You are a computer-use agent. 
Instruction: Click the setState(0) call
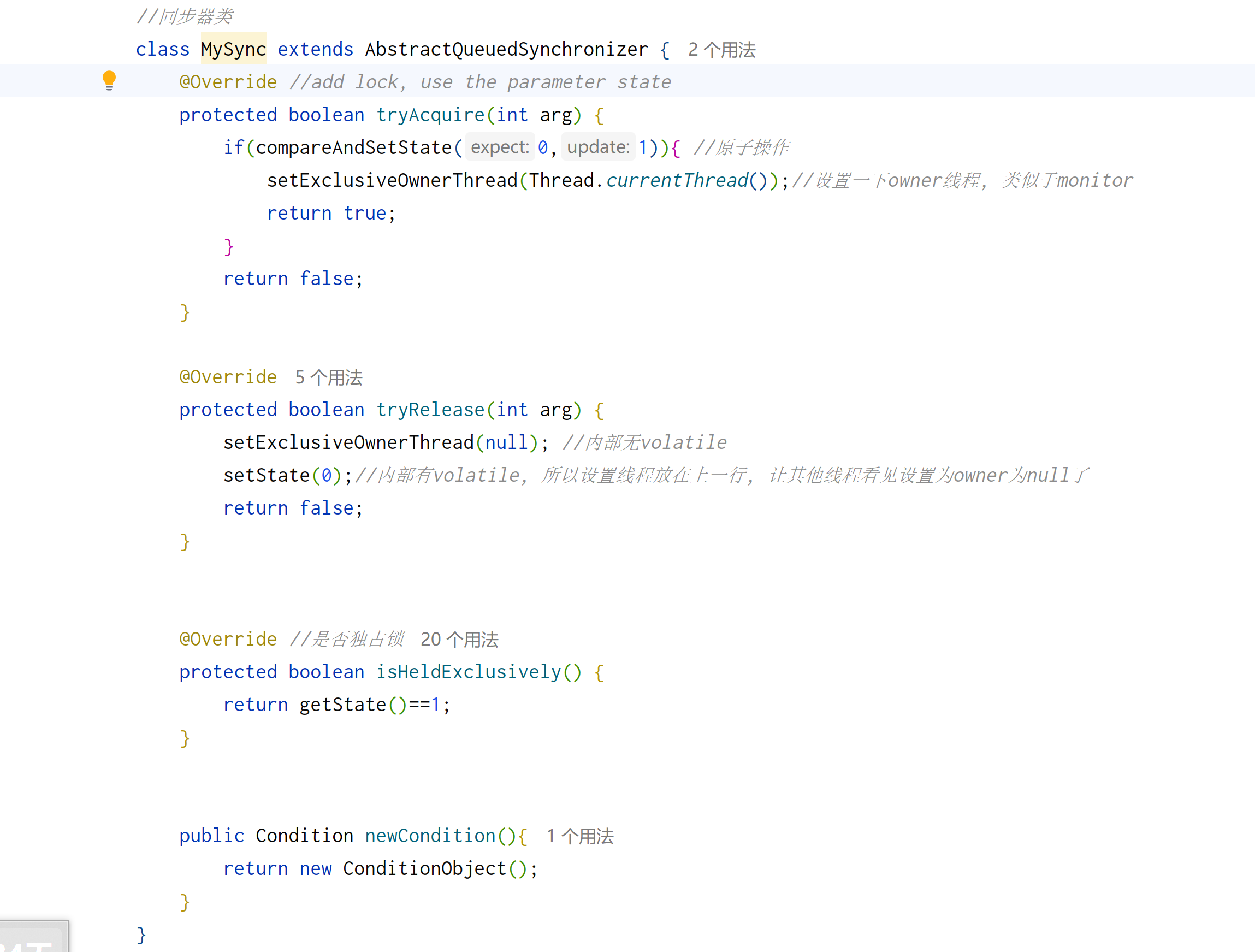click(267, 475)
